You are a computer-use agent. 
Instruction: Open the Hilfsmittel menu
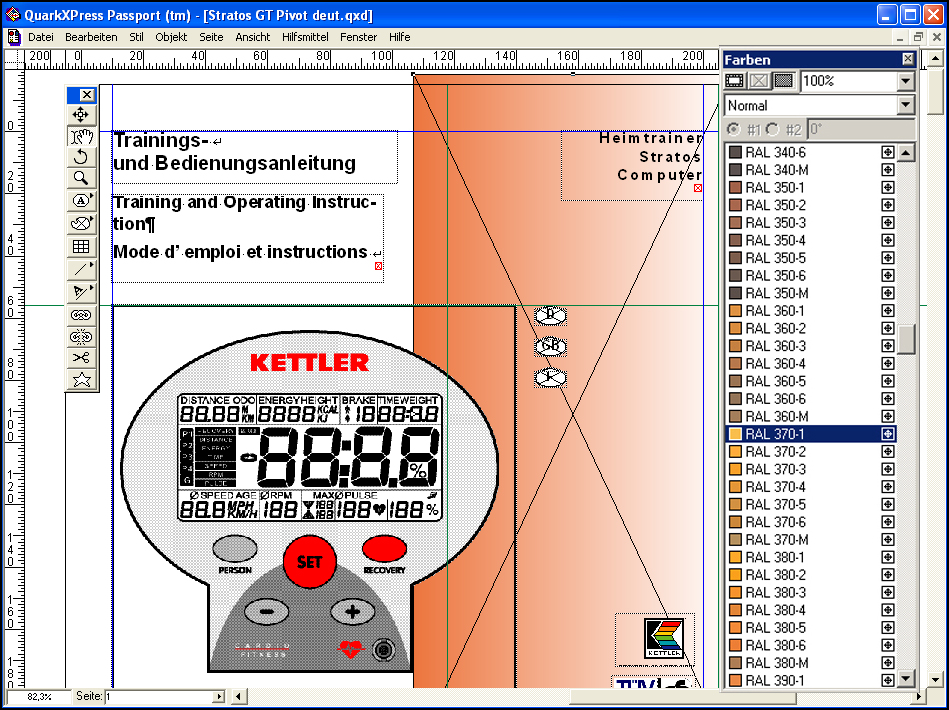coord(306,37)
